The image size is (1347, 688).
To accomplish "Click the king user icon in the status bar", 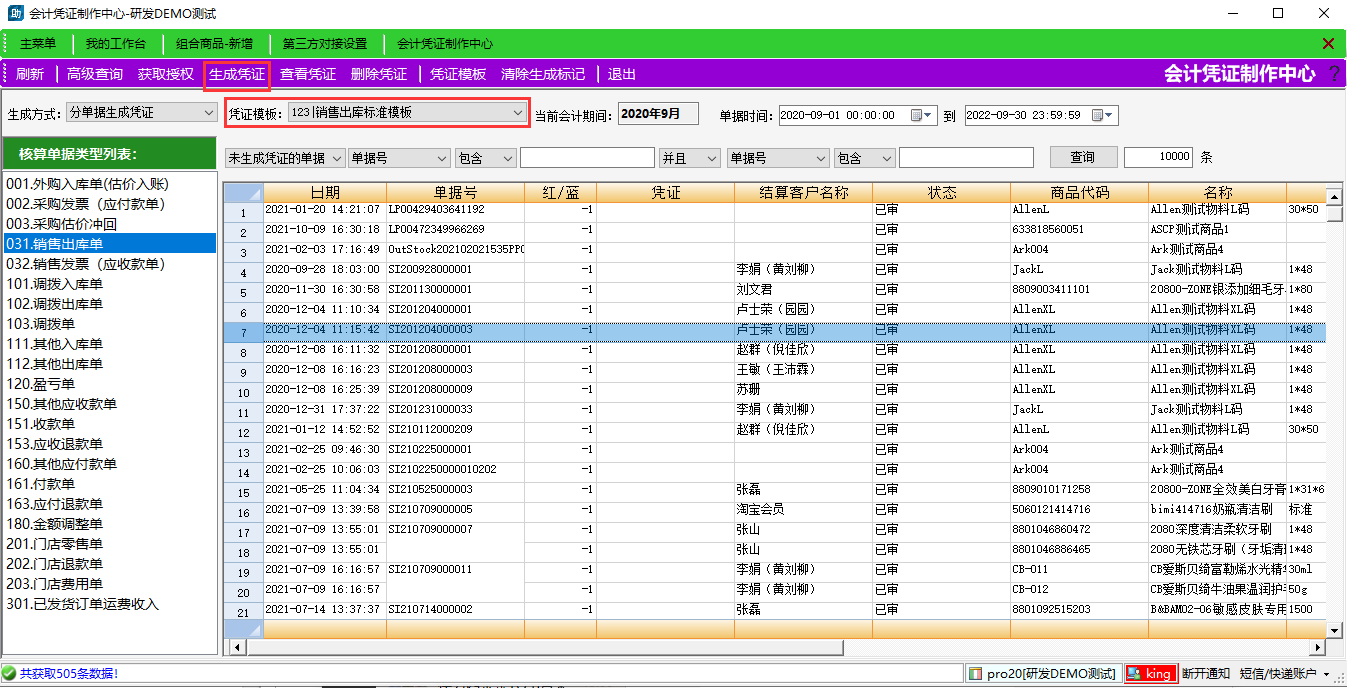I will point(1135,674).
